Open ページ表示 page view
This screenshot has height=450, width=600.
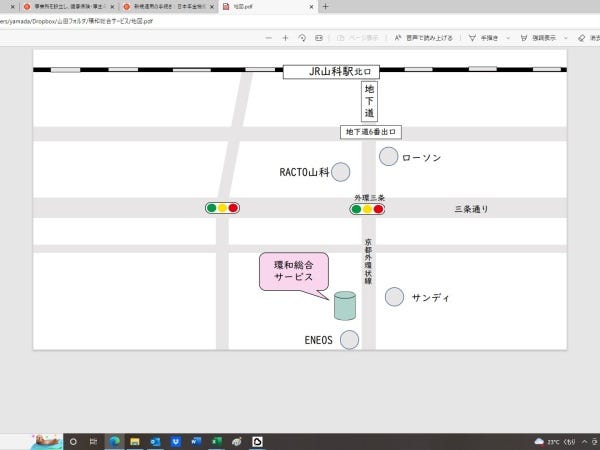[357, 38]
